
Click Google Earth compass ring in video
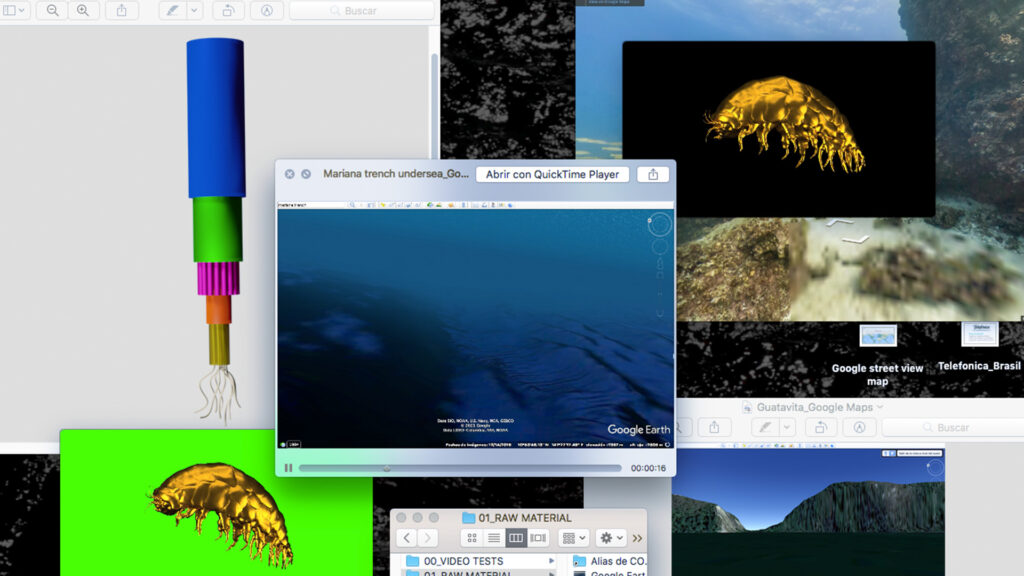pos(660,224)
